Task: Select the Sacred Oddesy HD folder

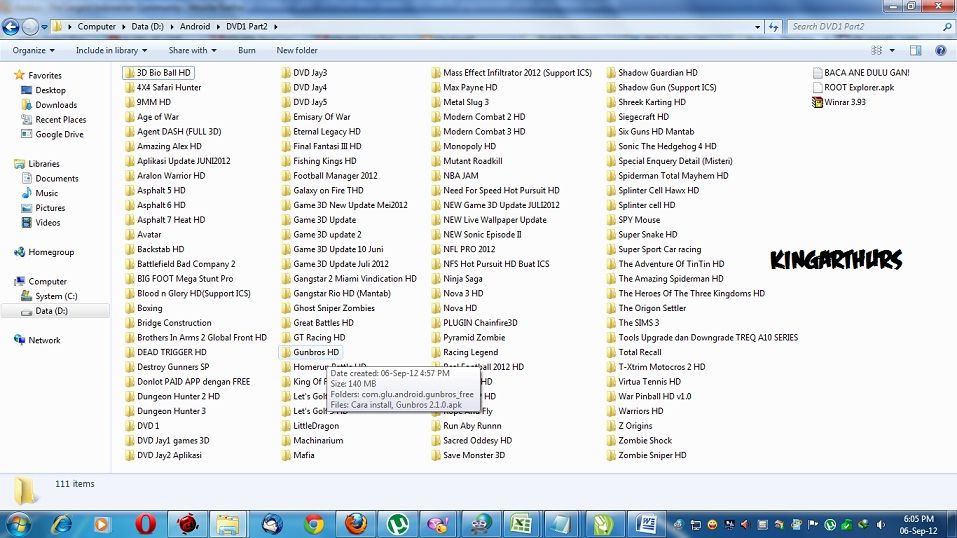Action: [x=471, y=441]
